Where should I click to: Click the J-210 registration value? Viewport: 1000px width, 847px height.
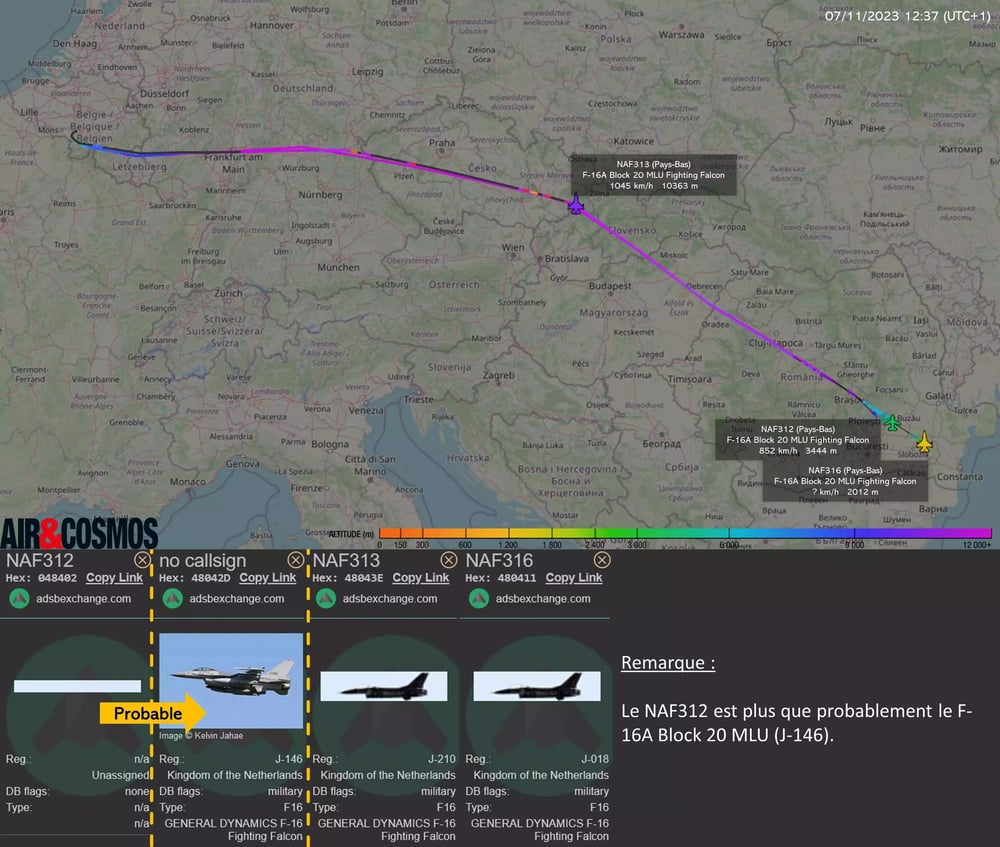(x=442, y=759)
